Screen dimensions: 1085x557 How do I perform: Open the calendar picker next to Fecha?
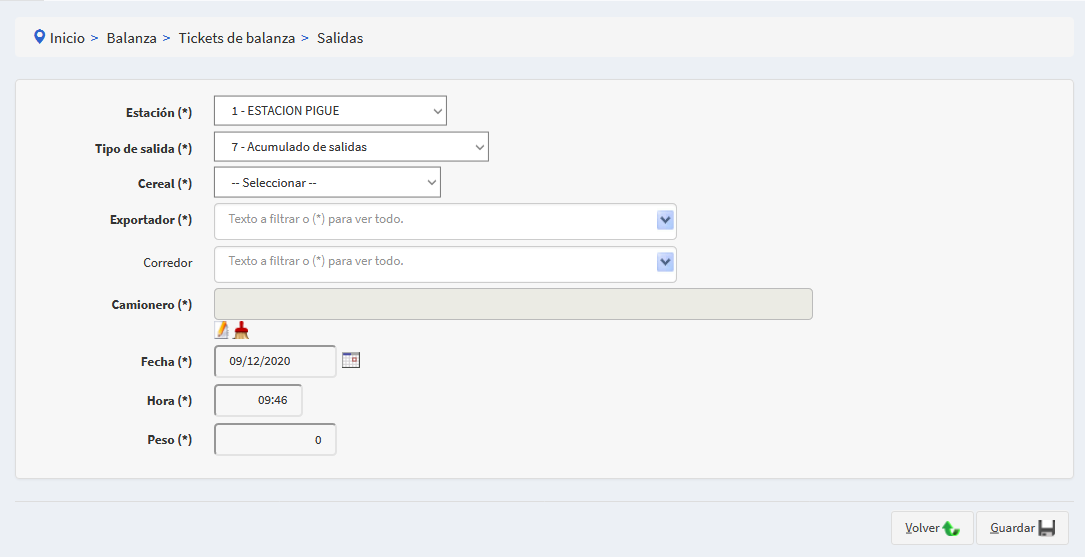point(350,360)
